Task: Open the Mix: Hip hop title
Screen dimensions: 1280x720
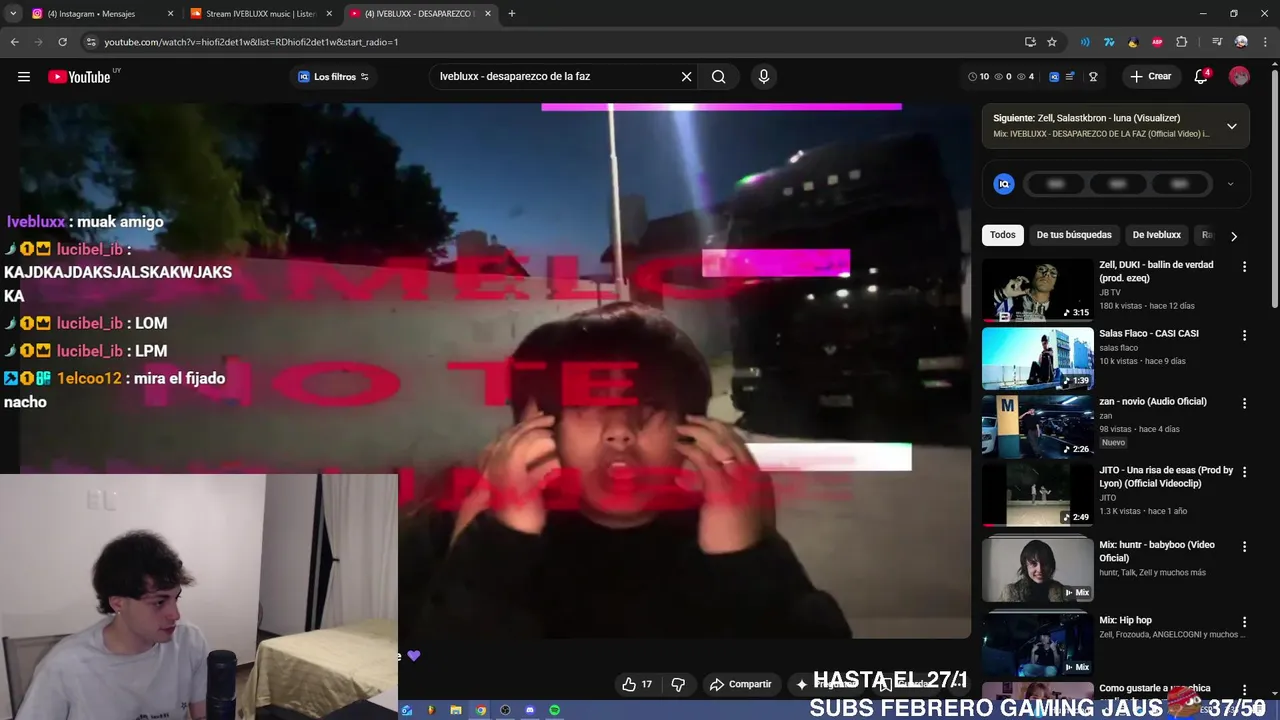Action: click(1125, 620)
